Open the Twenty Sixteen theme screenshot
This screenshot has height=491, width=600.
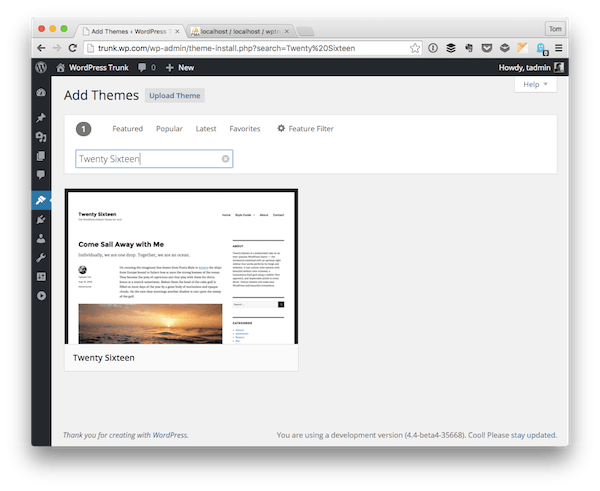[x=181, y=267]
